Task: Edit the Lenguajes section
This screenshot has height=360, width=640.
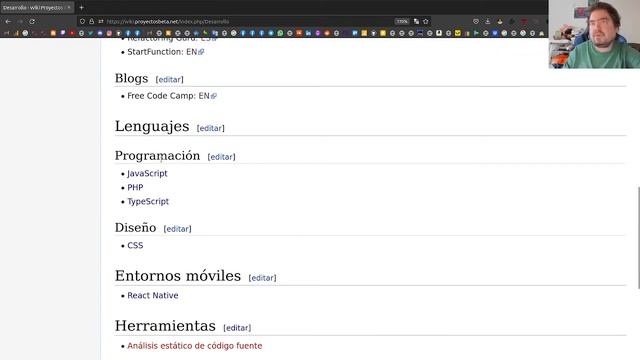Action: click(x=211, y=128)
